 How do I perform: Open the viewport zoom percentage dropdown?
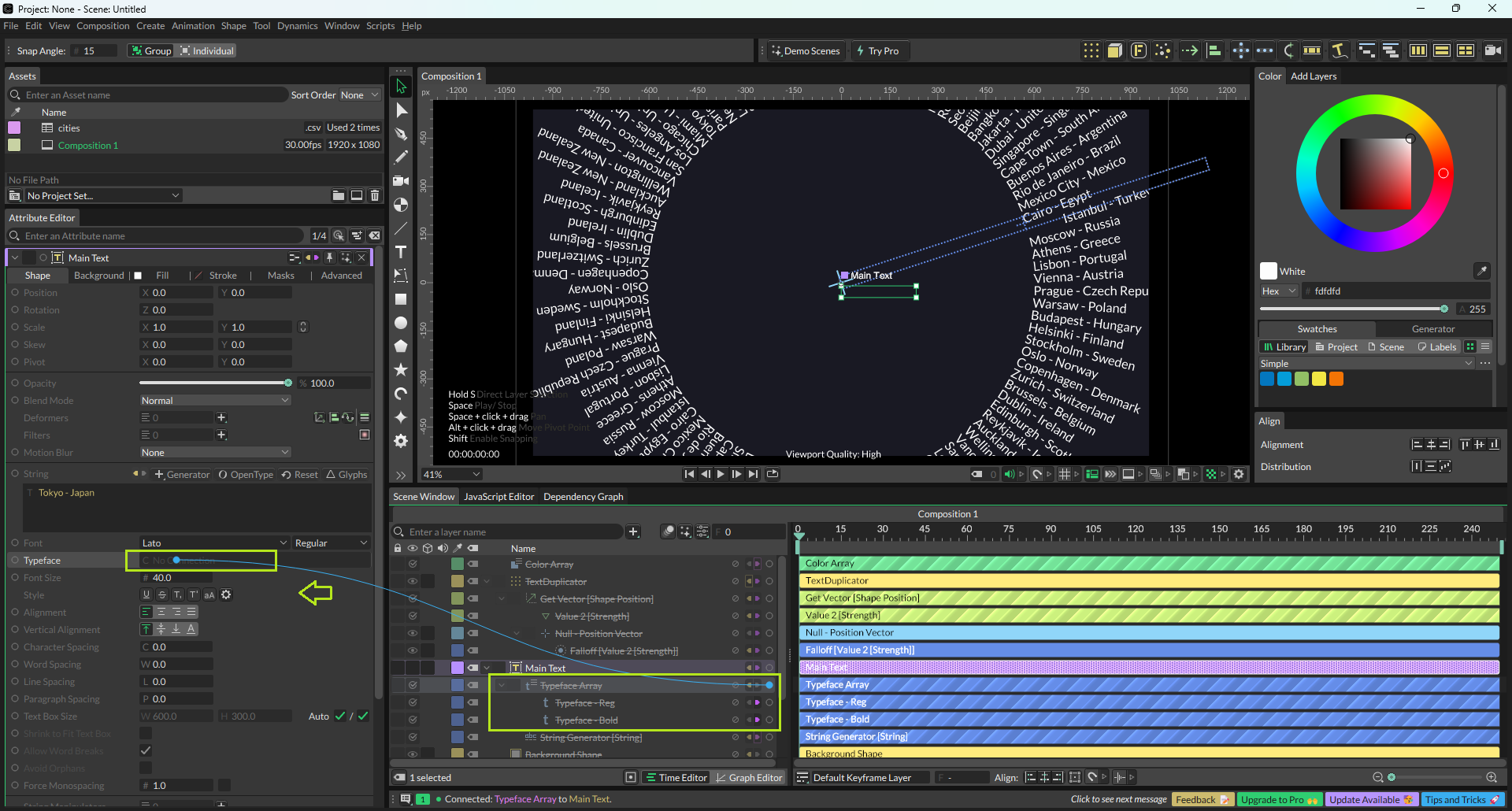point(451,474)
